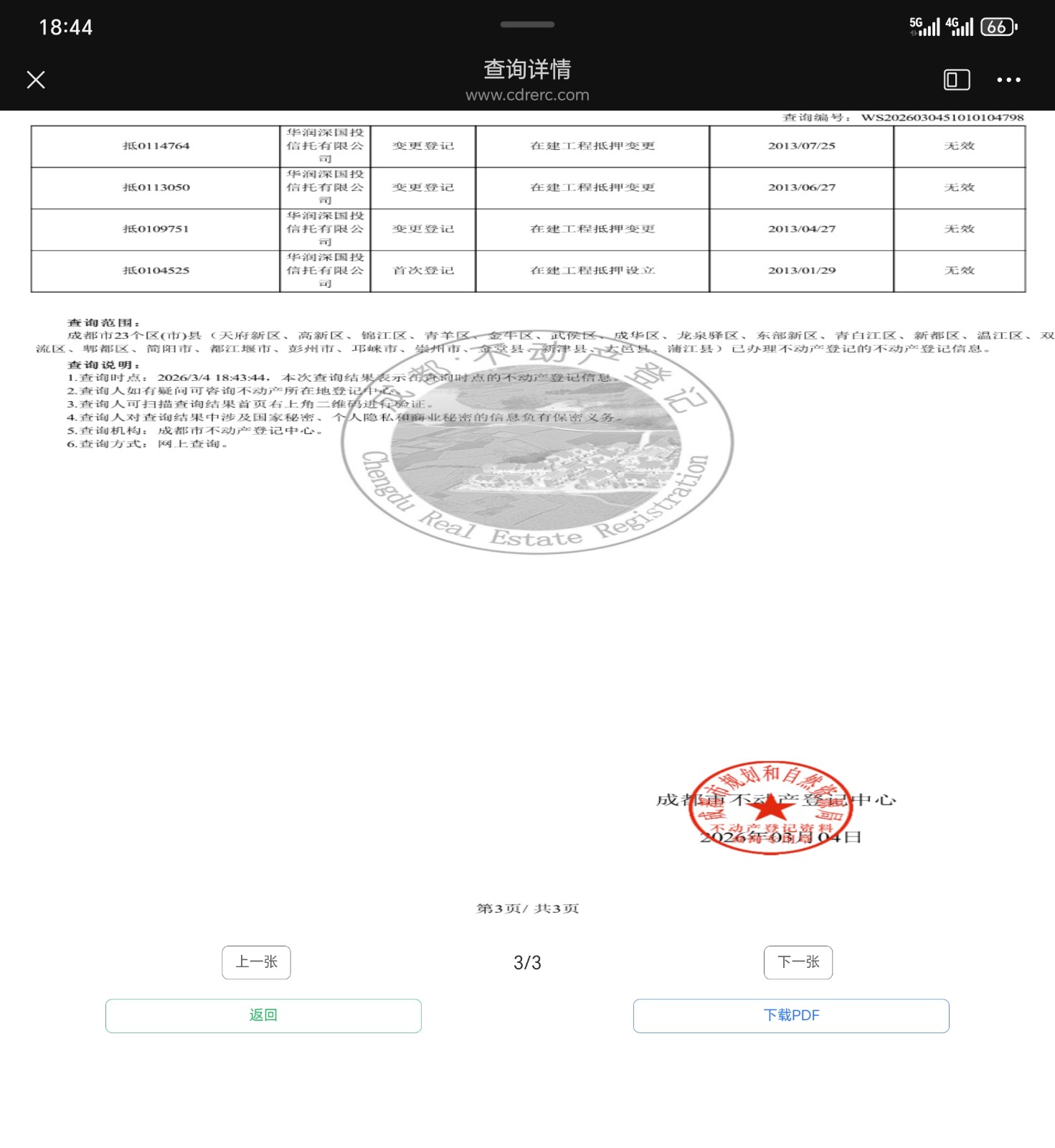Tap the 4G signal strength icon
The width and height of the screenshot is (1055, 1148).
coord(959,27)
